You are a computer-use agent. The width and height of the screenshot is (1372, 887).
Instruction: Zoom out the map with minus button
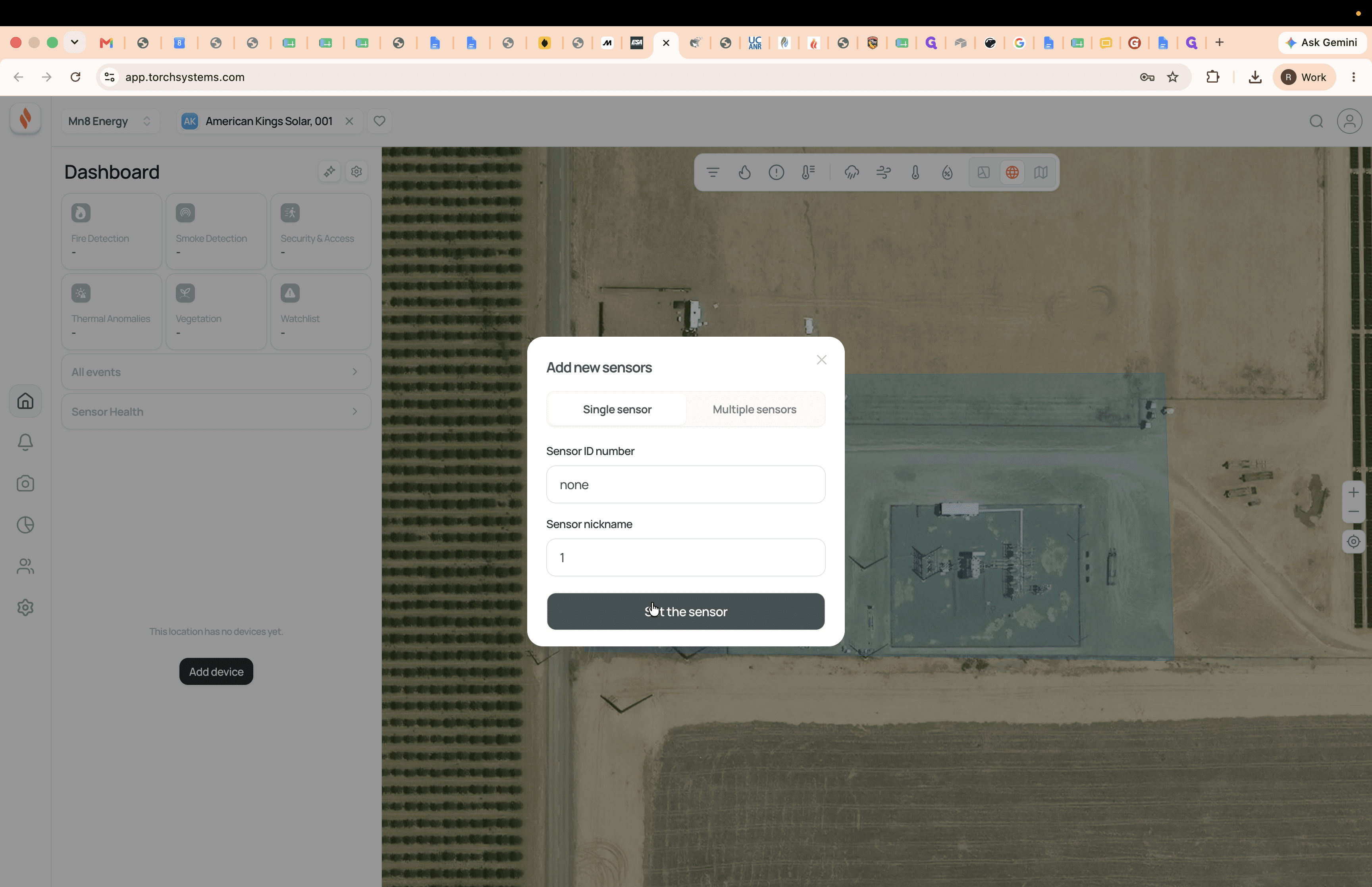pyautogui.click(x=1354, y=512)
